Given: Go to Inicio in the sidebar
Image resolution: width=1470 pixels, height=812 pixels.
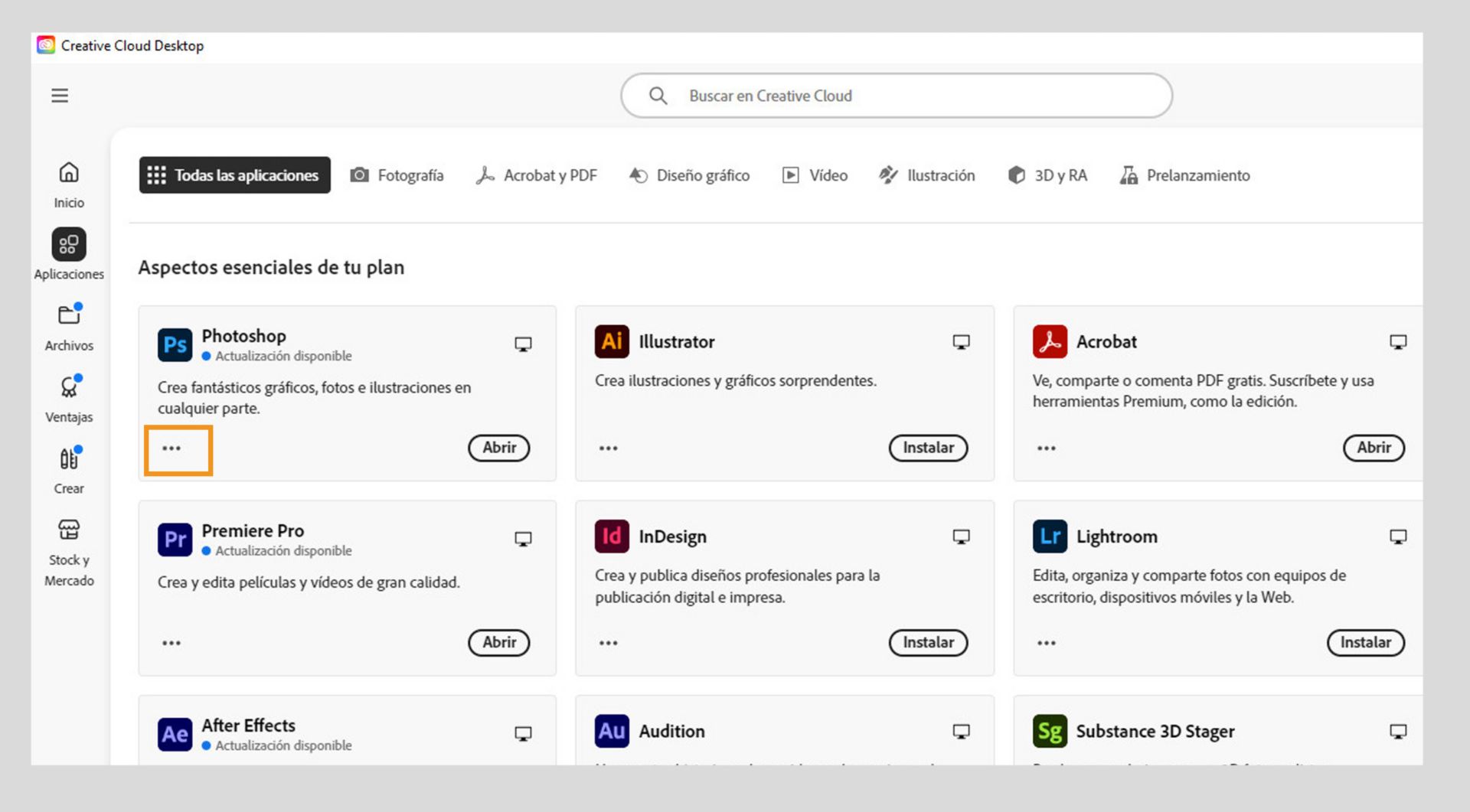Looking at the screenshot, I should (69, 184).
